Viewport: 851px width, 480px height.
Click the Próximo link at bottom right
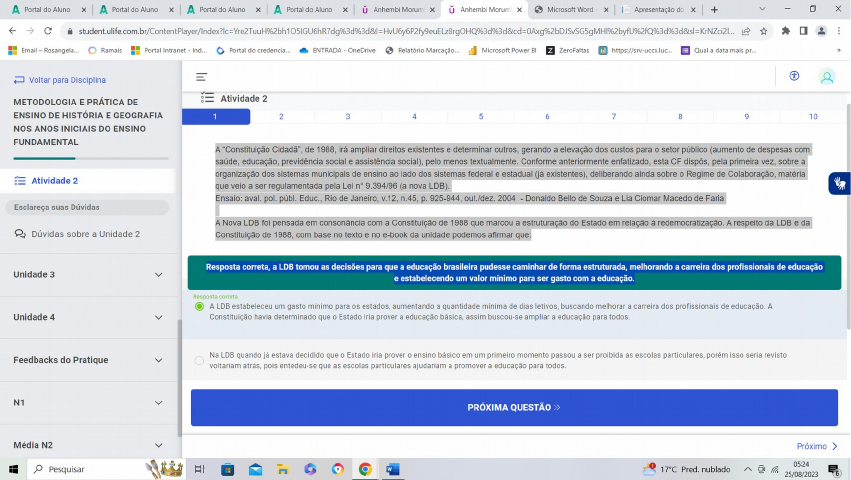[816, 446]
